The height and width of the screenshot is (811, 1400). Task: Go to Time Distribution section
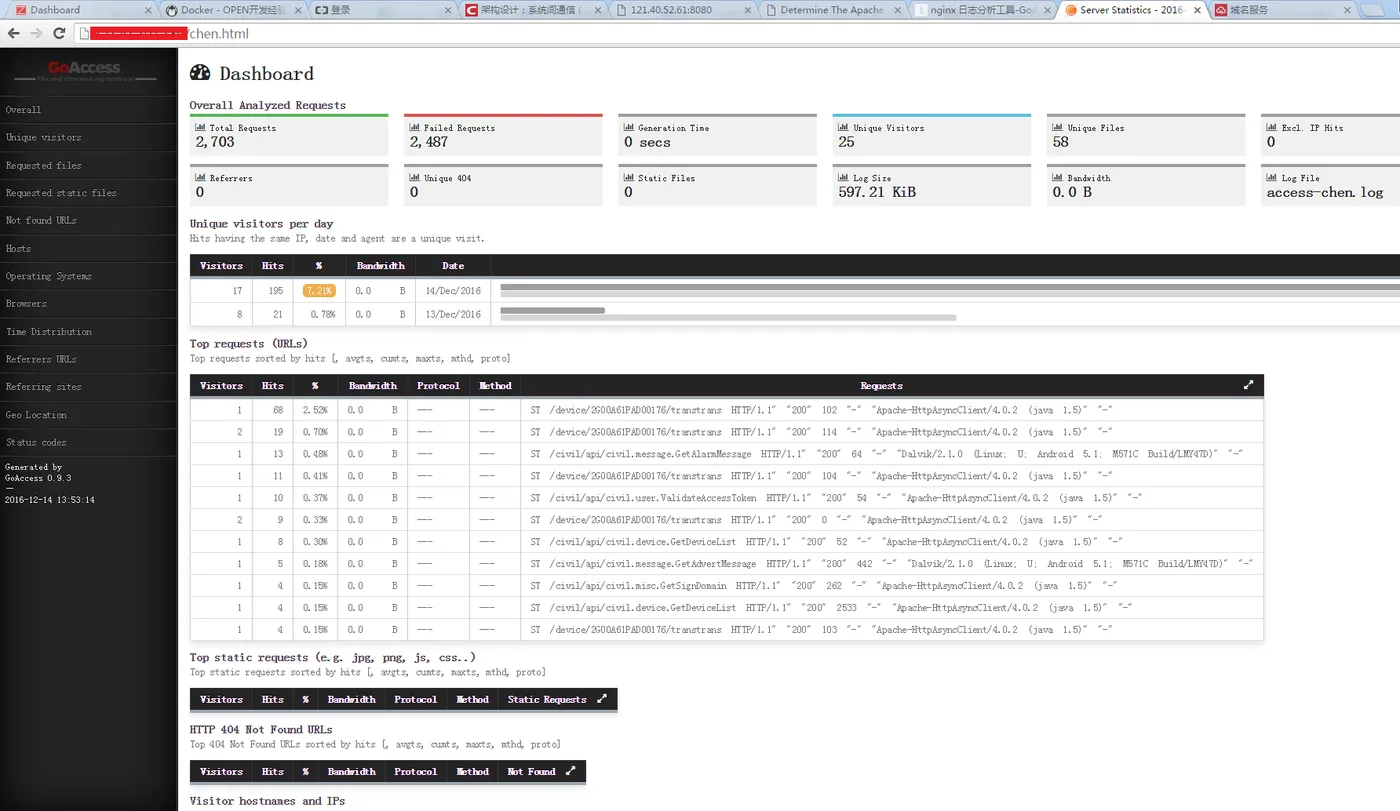coord(88,332)
